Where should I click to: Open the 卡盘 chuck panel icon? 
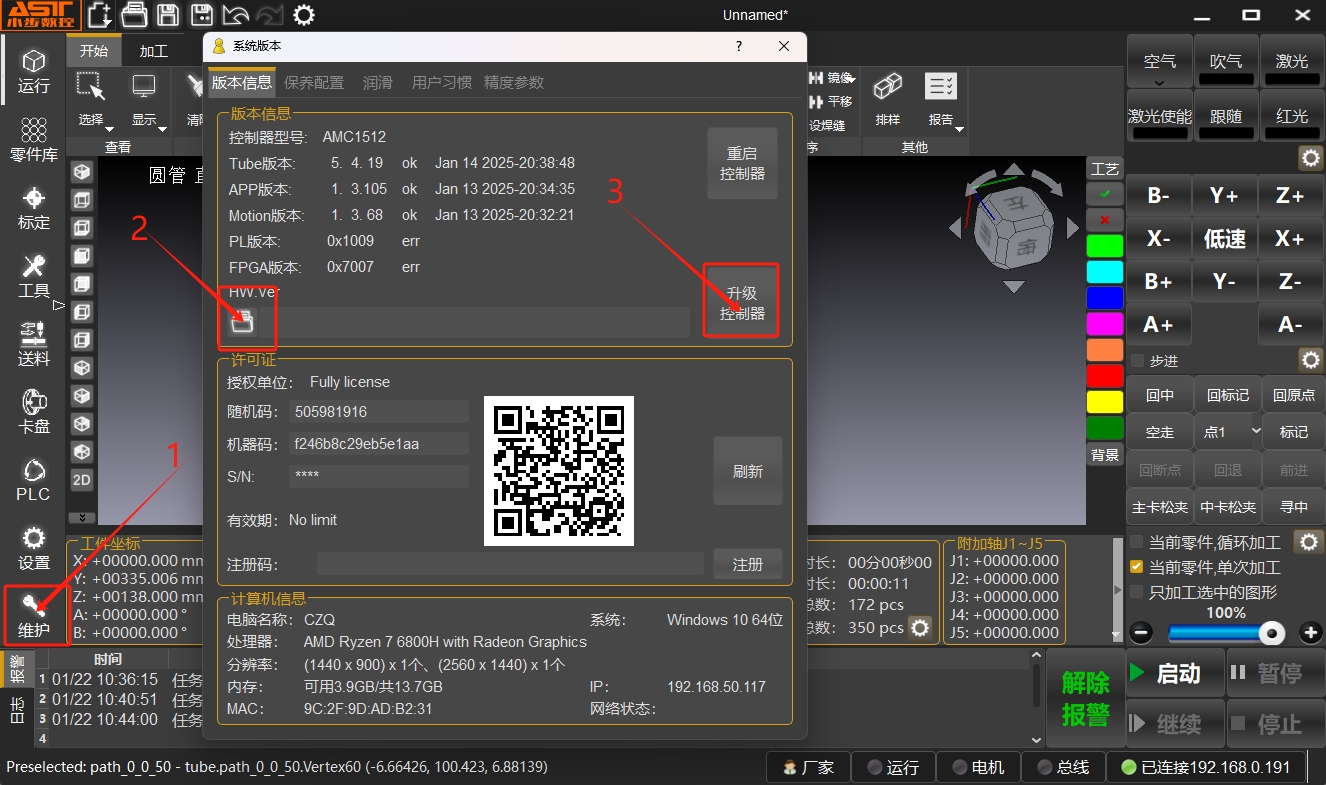point(34,412)
